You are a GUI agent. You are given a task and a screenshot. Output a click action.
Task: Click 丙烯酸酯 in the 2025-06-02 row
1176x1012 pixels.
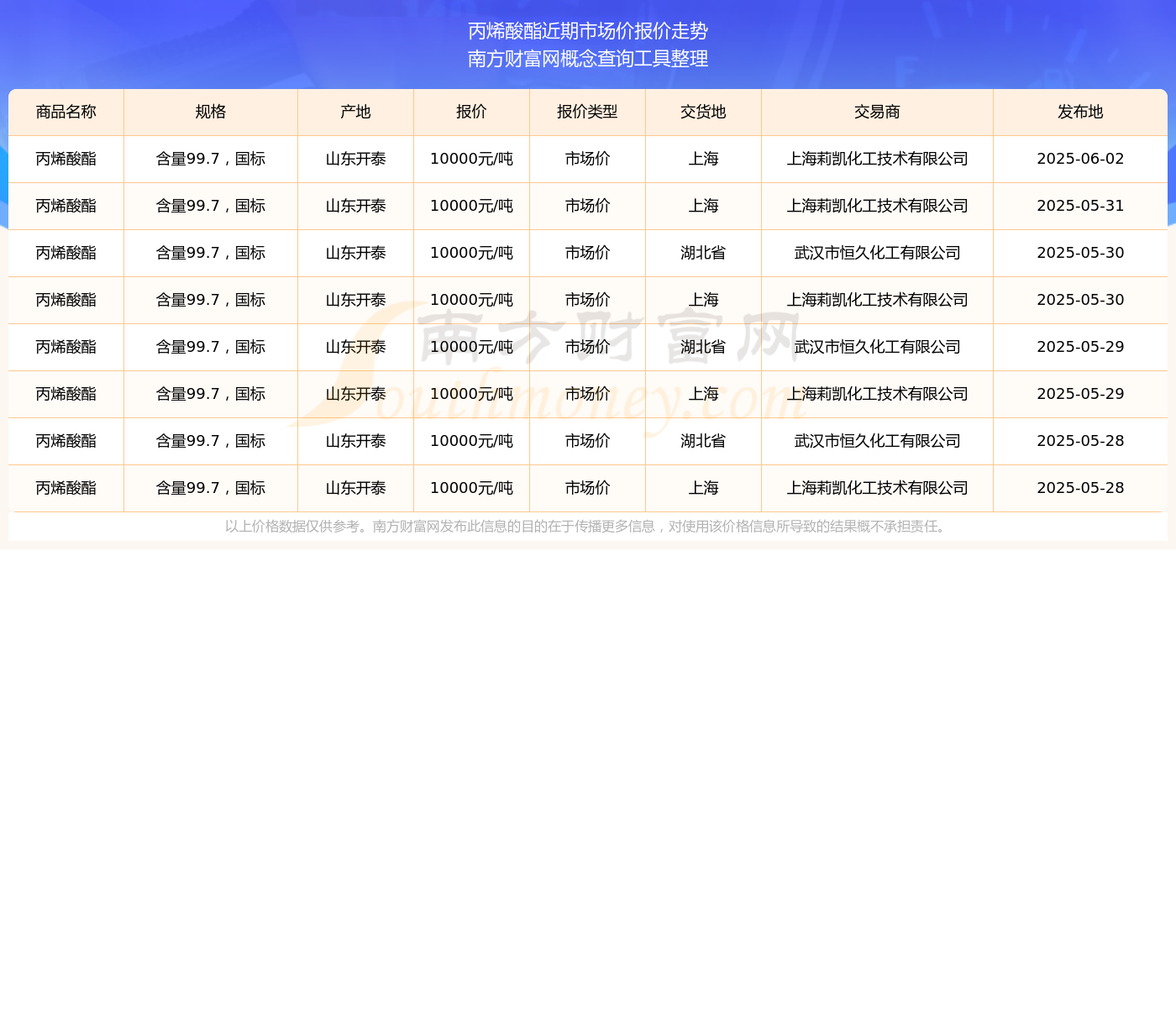click(x=66, y=159)
